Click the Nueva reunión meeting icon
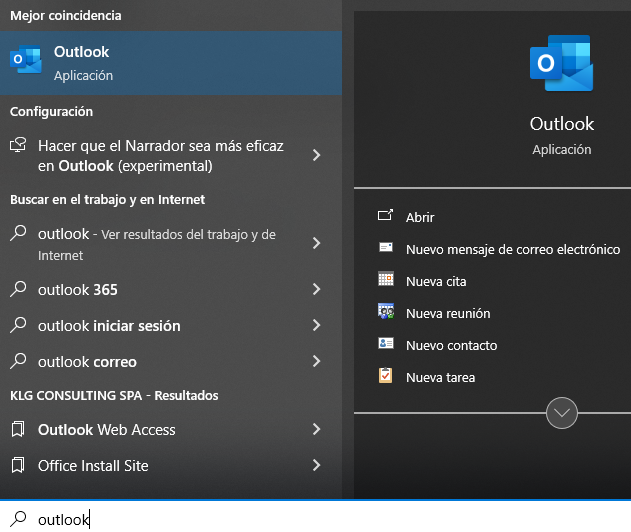The image size is (631, 532). tap(386, 311)
